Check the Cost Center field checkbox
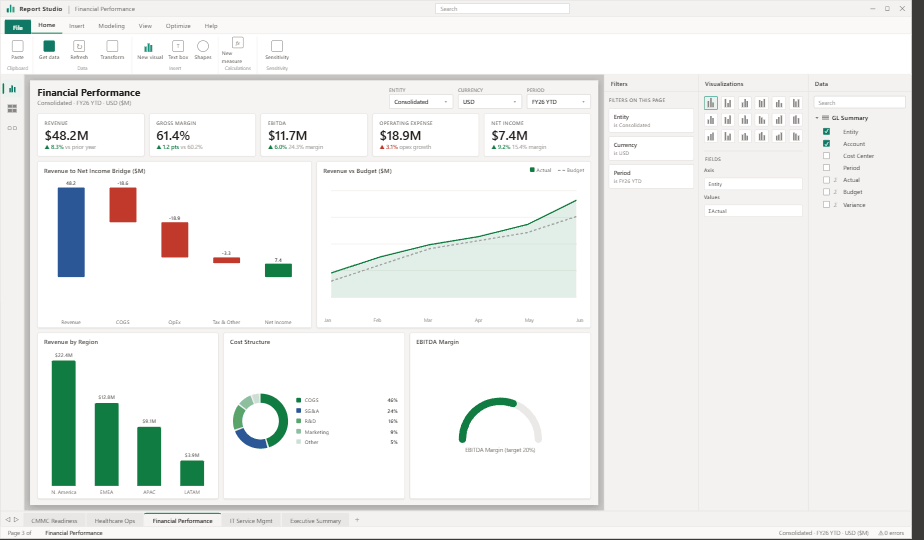924x540 pixels. (826, 156)
